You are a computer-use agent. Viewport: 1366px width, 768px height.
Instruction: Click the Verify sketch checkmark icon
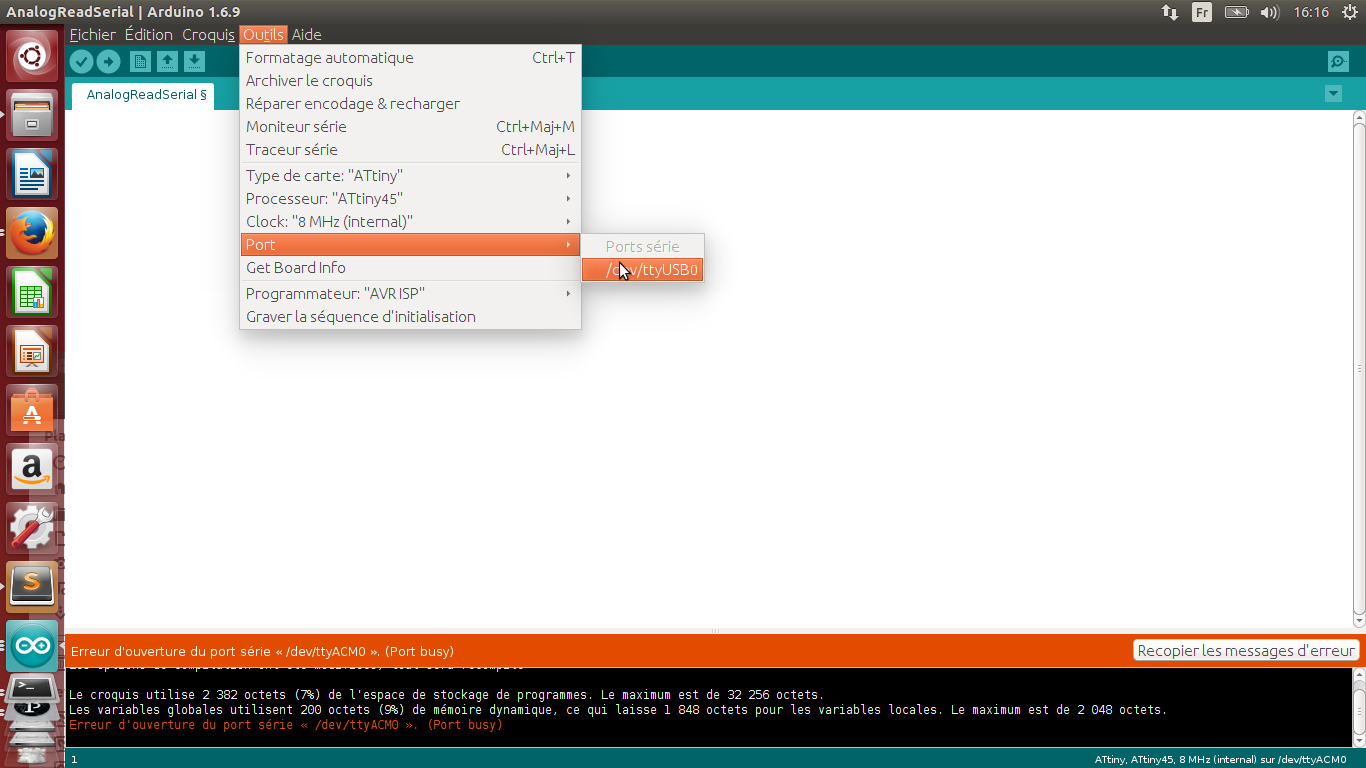pyautogui.click(x=81, y=62)
